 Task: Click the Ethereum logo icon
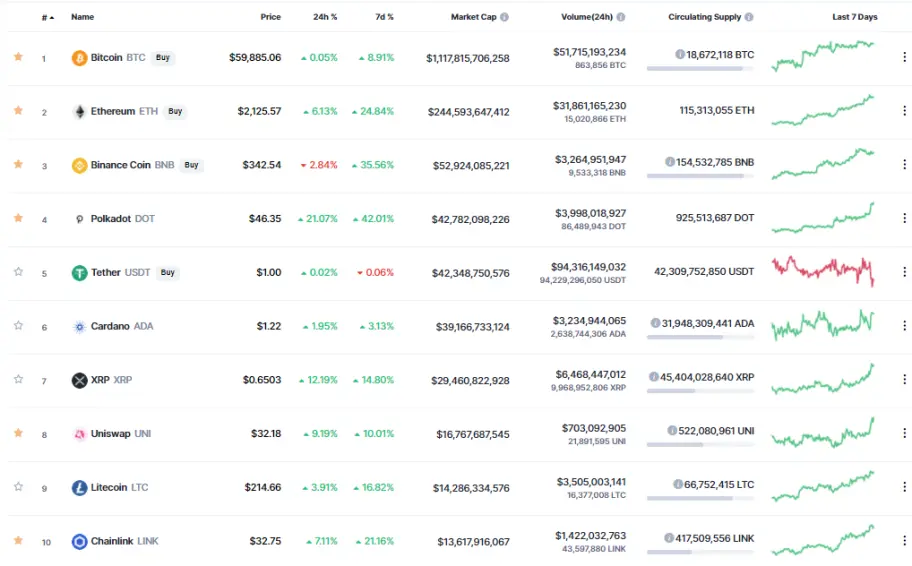pos(79,111)
